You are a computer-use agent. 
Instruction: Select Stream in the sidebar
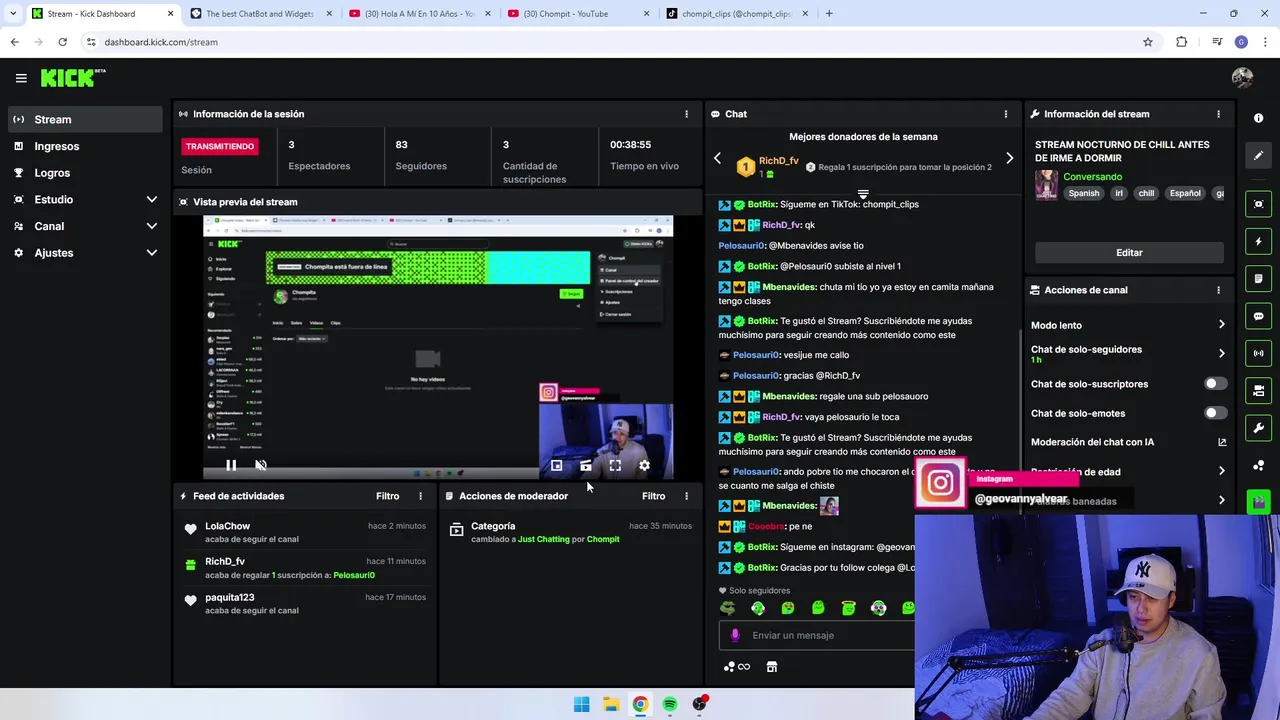[84, 119]
